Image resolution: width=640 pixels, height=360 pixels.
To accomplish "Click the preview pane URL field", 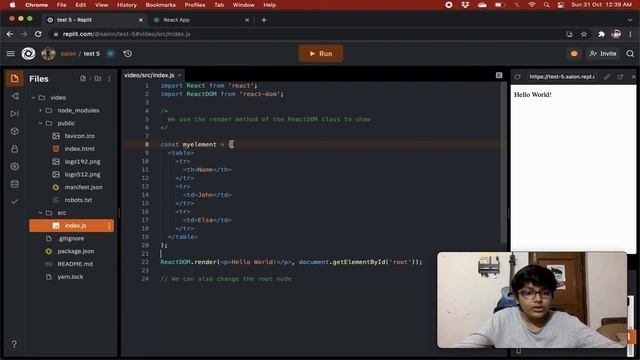I will 562,76.
